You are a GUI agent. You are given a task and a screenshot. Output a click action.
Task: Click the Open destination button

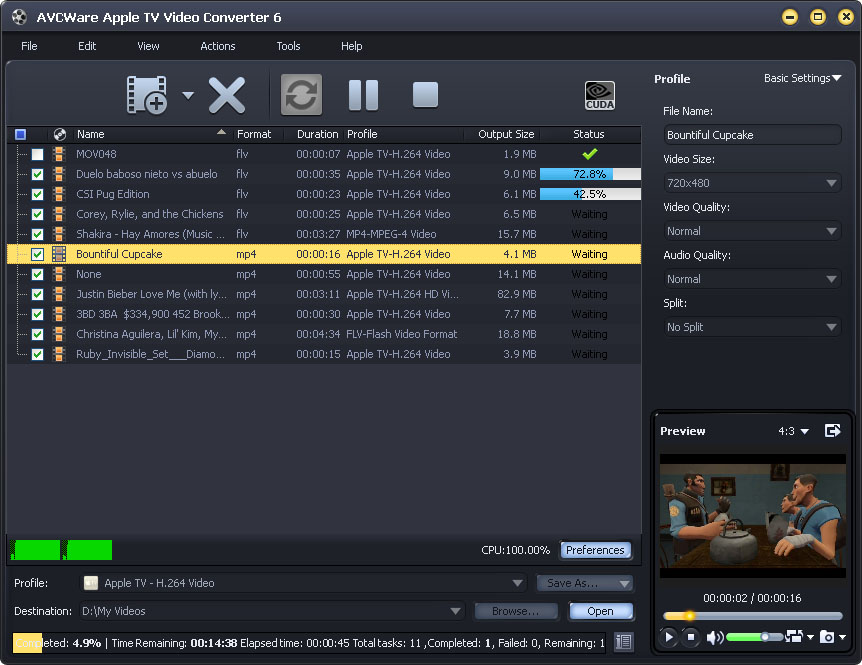600,611
